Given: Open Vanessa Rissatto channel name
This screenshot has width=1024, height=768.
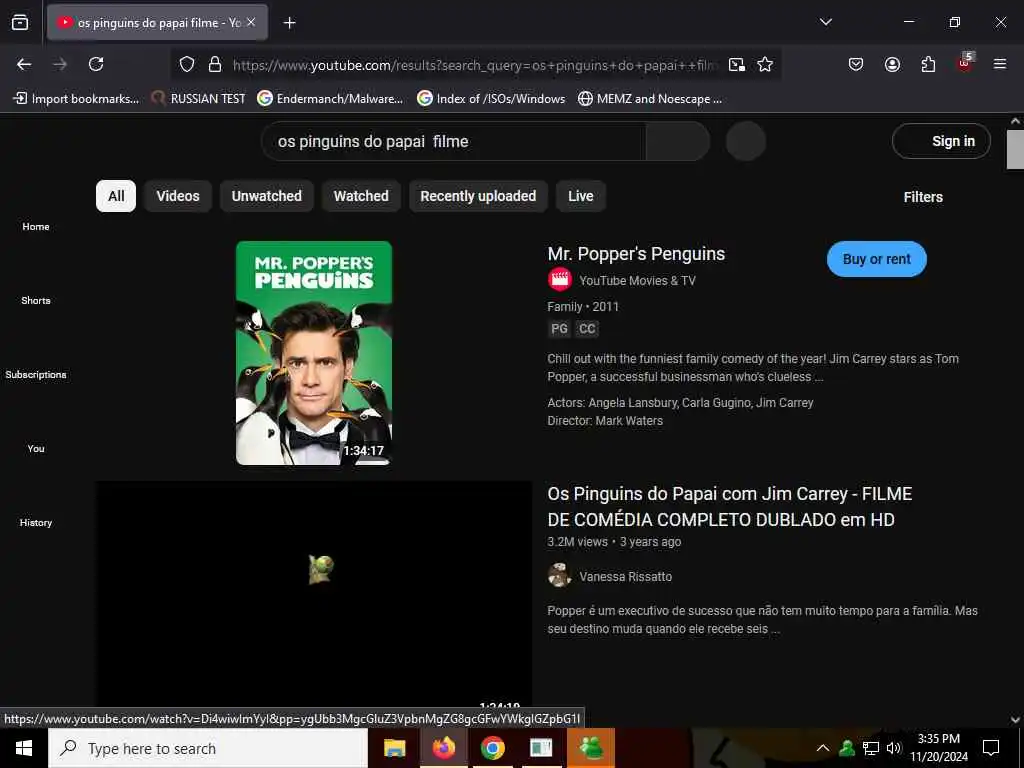Looking at the screenshot, I should click(625, 577).
